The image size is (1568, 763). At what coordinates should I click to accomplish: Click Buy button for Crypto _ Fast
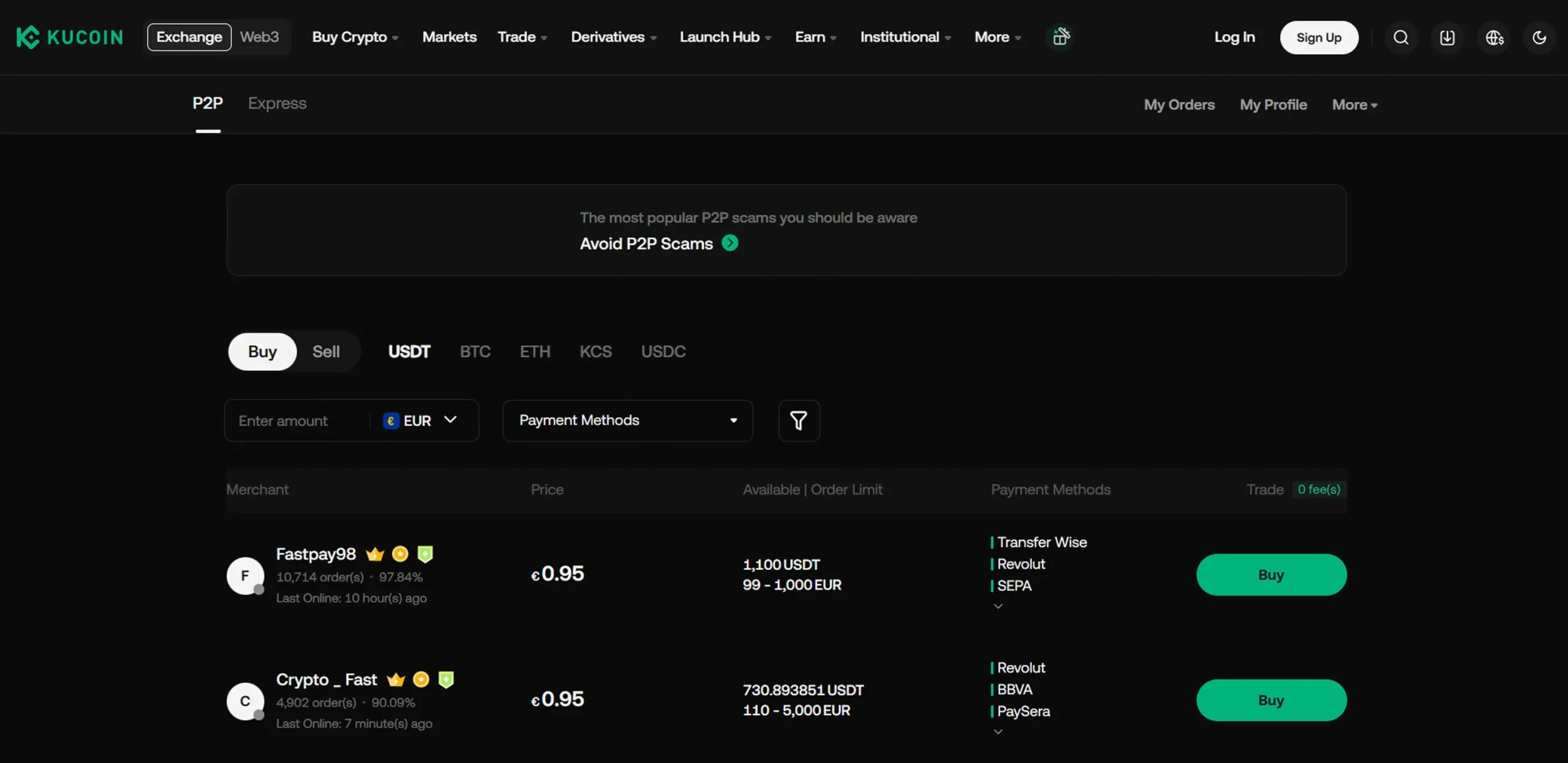(1272, 700)
